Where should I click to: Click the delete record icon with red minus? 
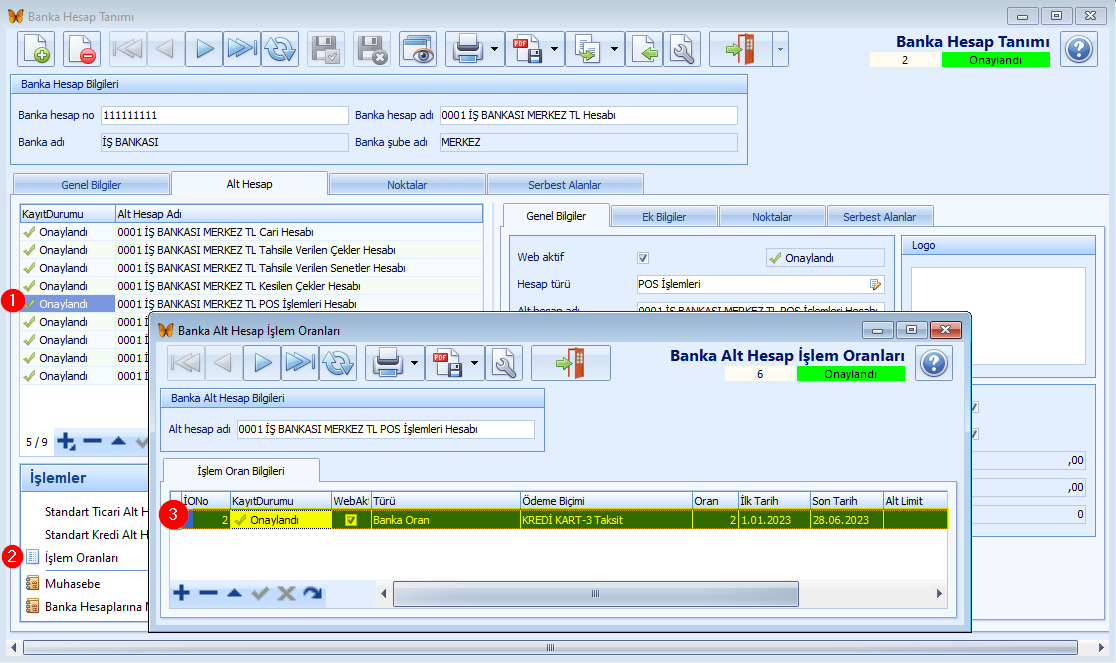click(82, 49)
